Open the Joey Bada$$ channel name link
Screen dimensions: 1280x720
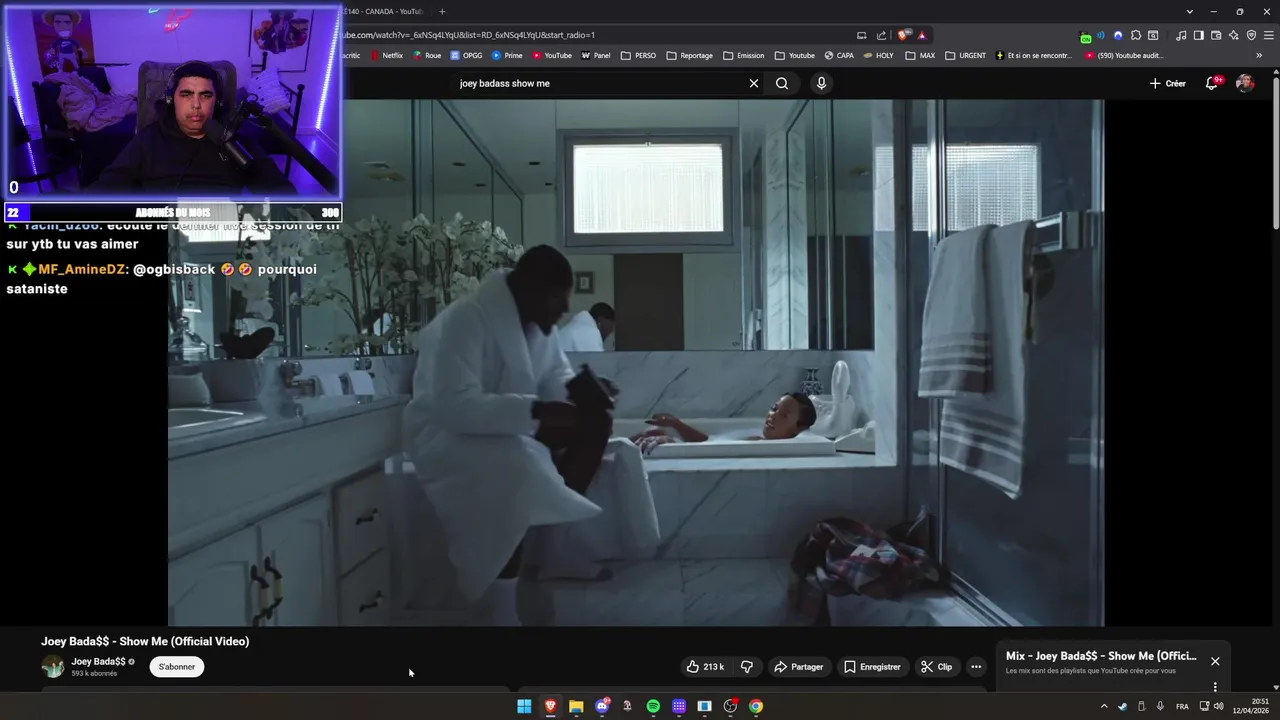98,661
